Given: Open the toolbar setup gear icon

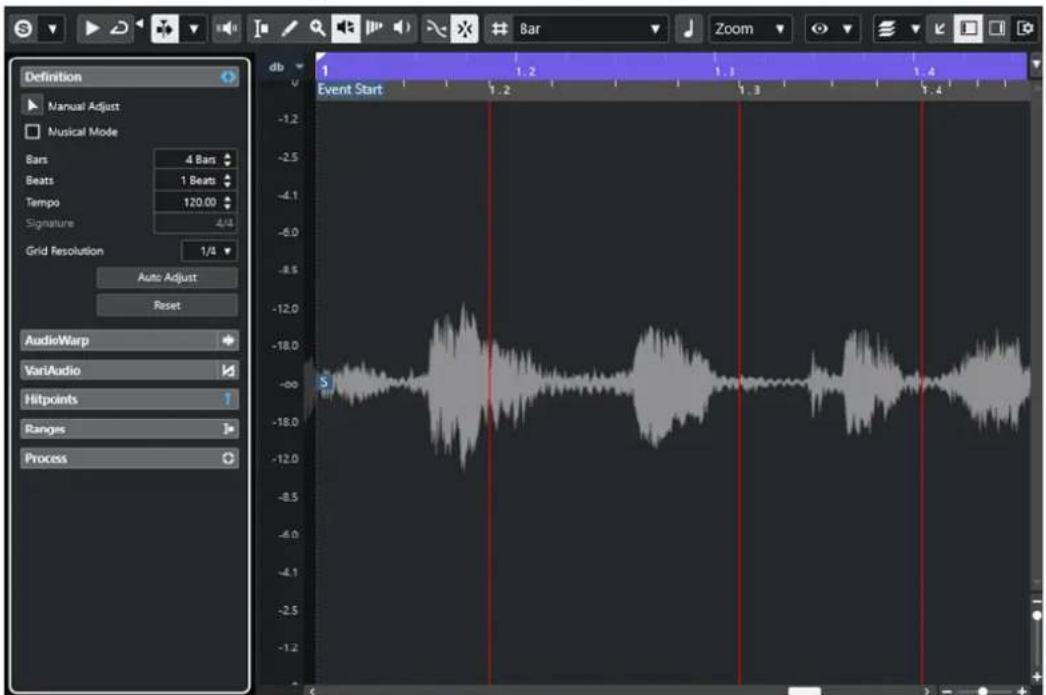Looking at the screenshot, I should coord(1025,29).
